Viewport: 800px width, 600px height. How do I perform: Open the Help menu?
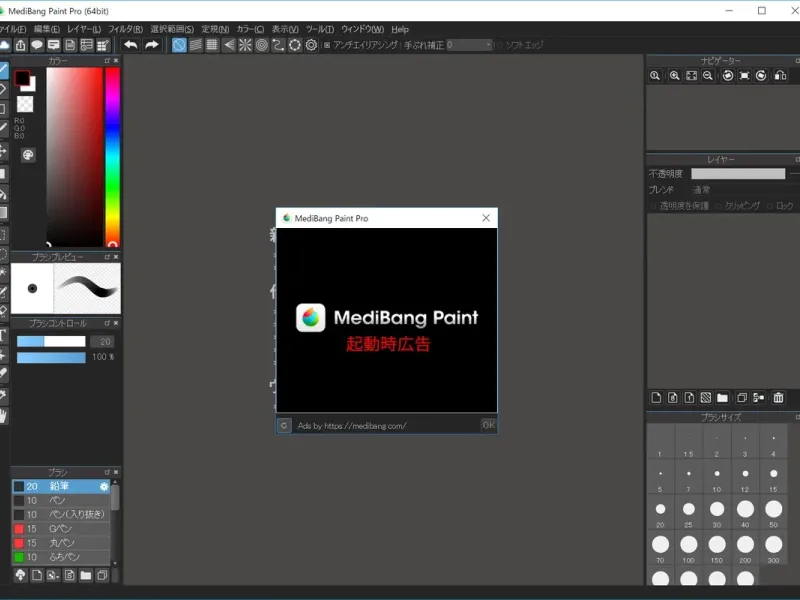[x=400, y=29]
